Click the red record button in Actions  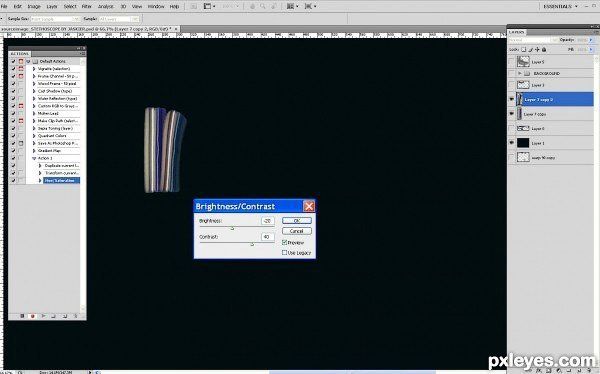[x=33, y=316]
